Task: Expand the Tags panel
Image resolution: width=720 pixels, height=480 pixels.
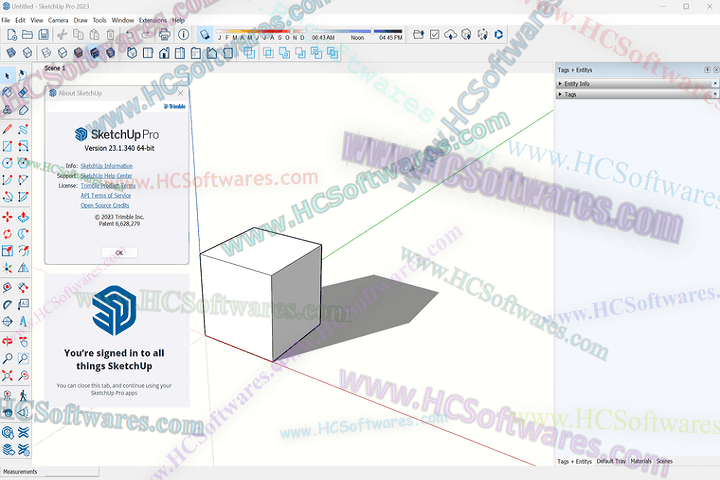Action: tap(560, 94)
